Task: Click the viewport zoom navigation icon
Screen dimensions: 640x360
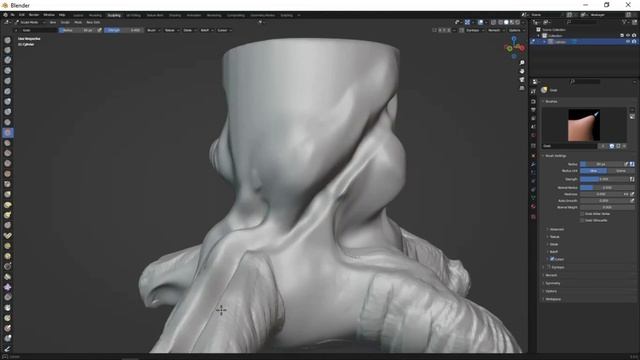Action: pyautogui.click(x=522, y=63)
